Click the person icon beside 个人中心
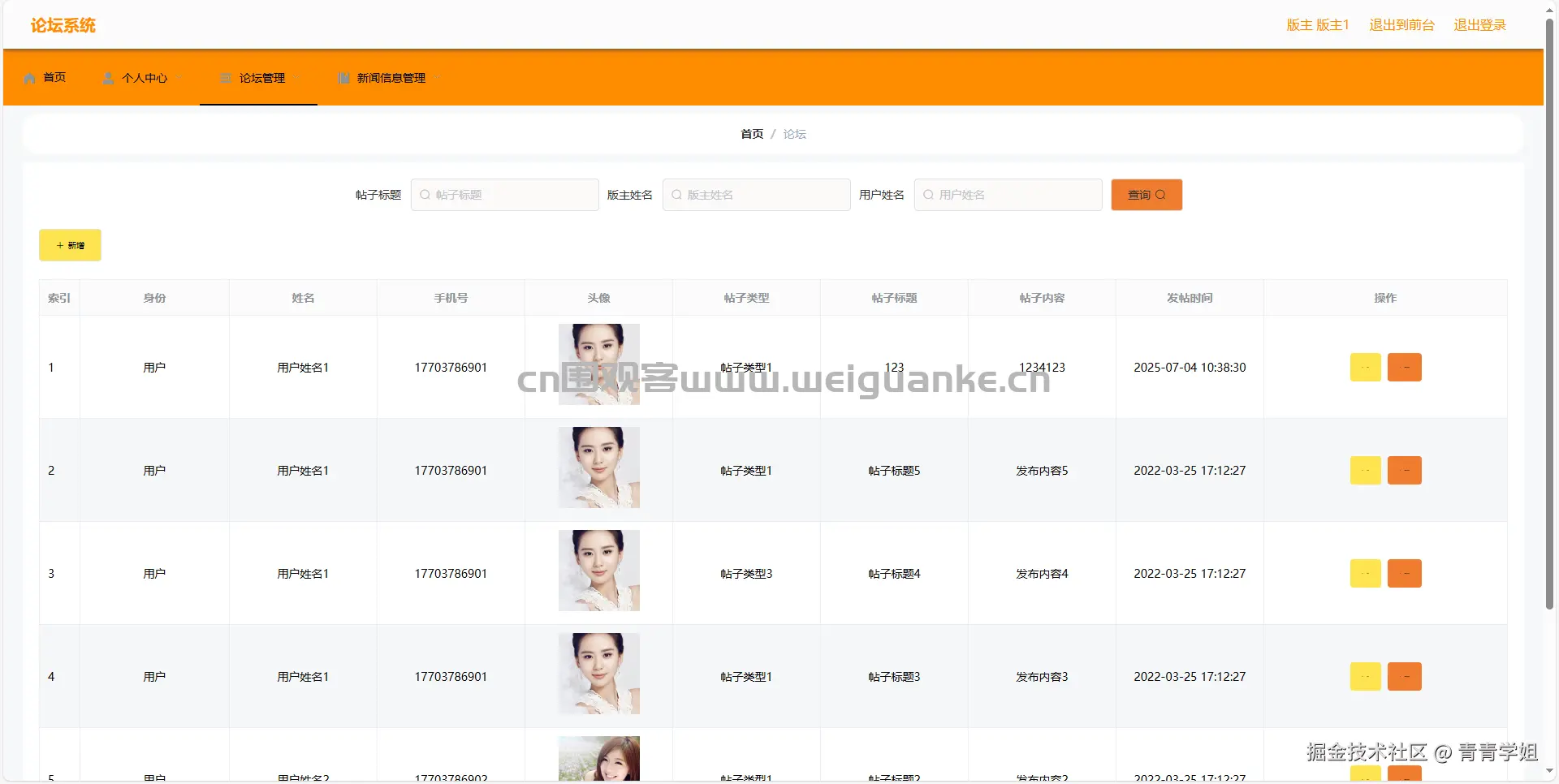1559x784 pixels. coord(108,78)
